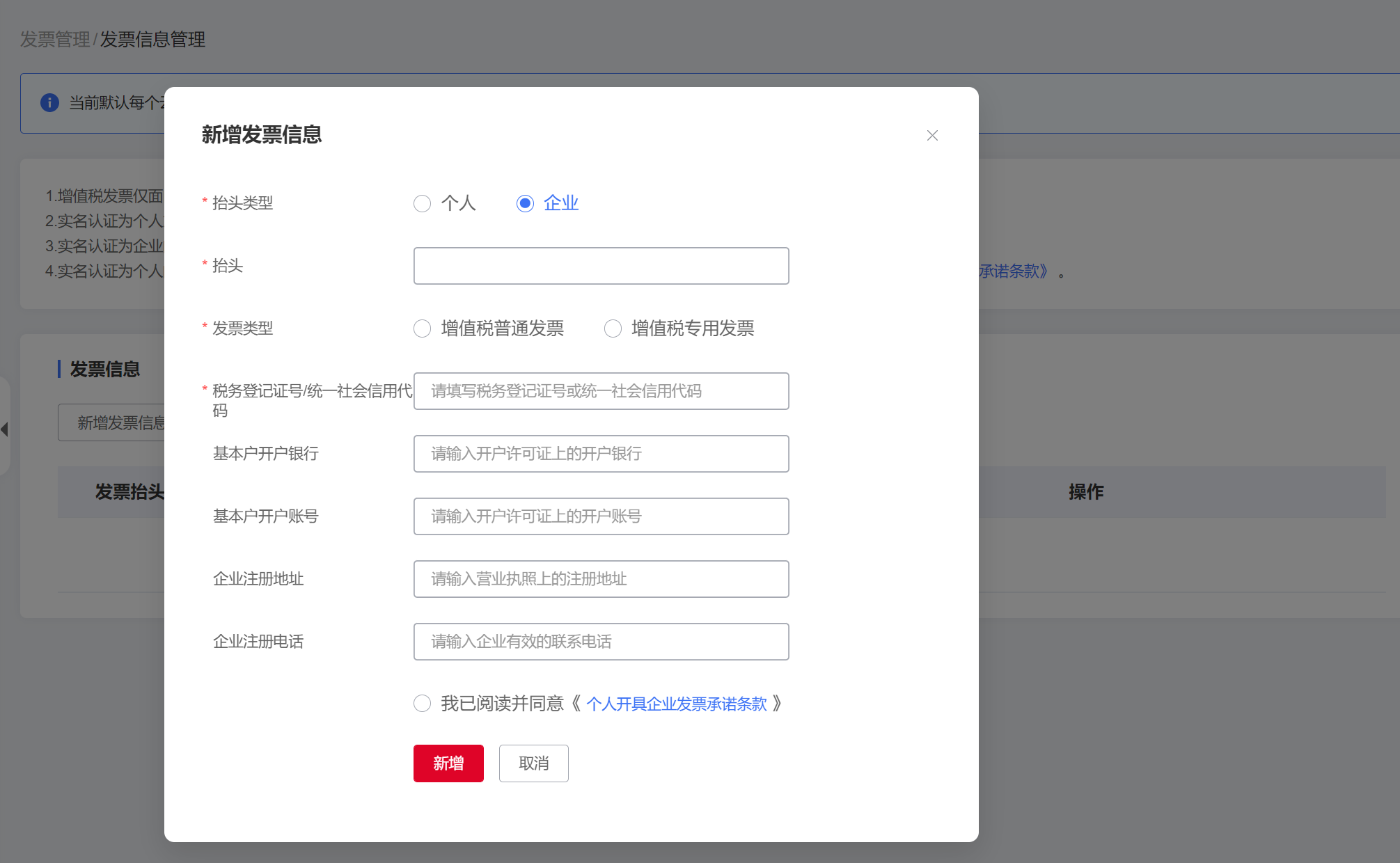Select the 企业 radio option

pos(525,203)
